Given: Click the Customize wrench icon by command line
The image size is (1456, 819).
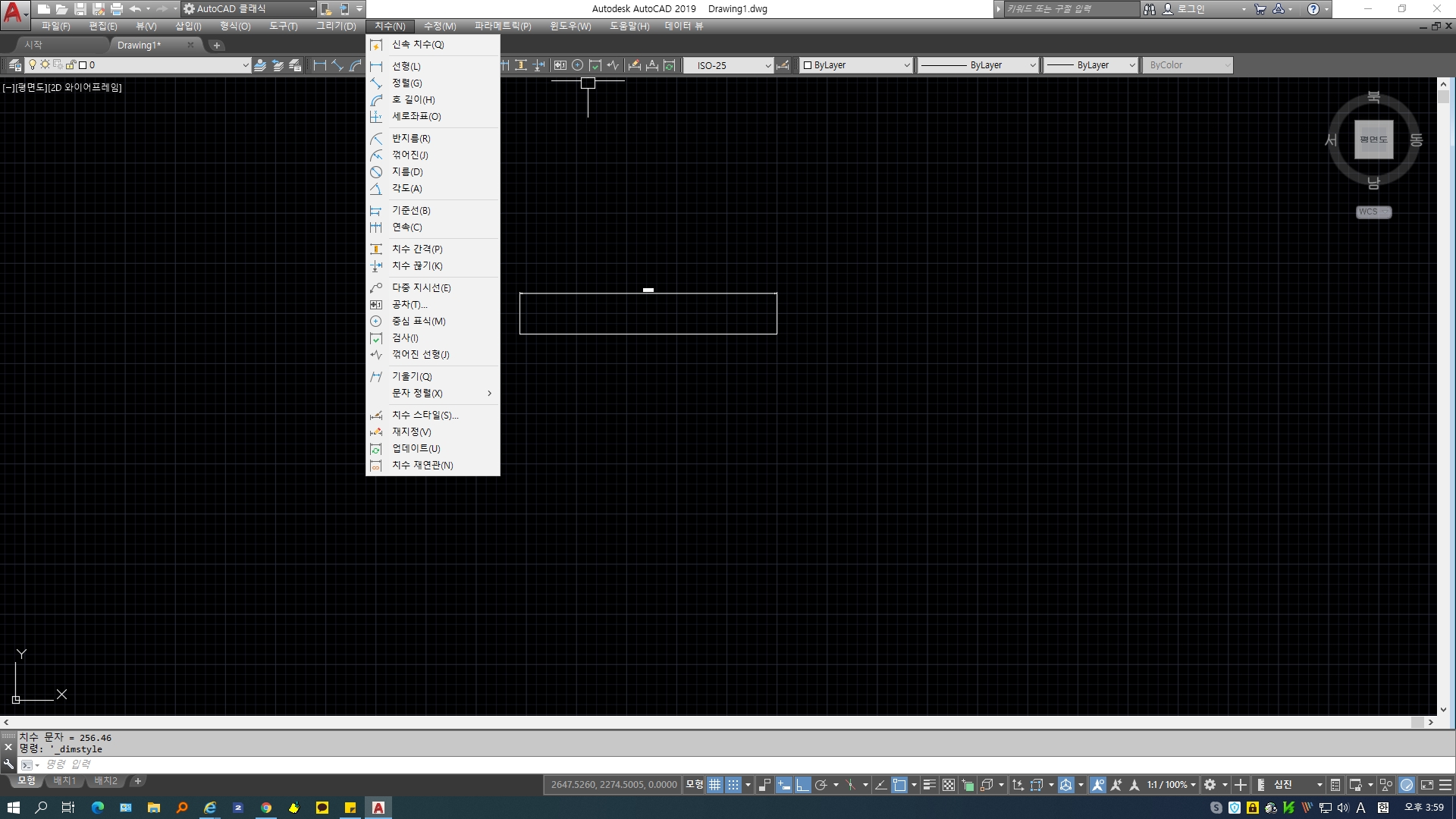Looking at the screenshot, I should pyautogui.click(x=8, y=764).
